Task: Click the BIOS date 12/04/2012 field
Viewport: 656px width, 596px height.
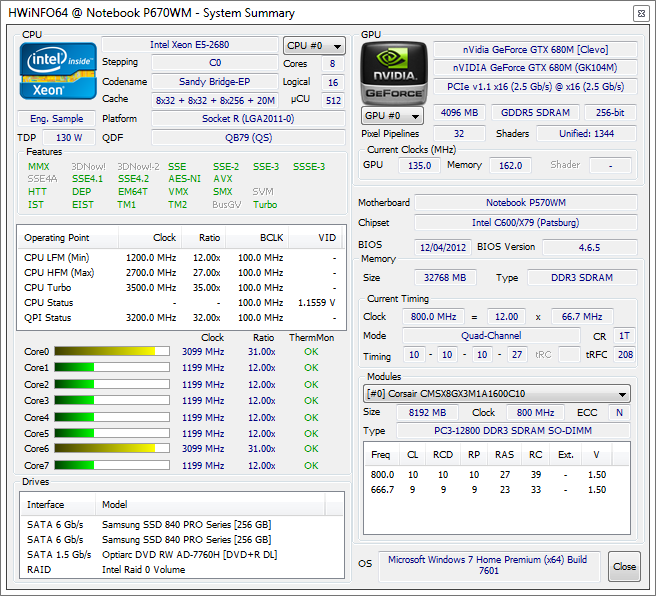Action: 443,247
